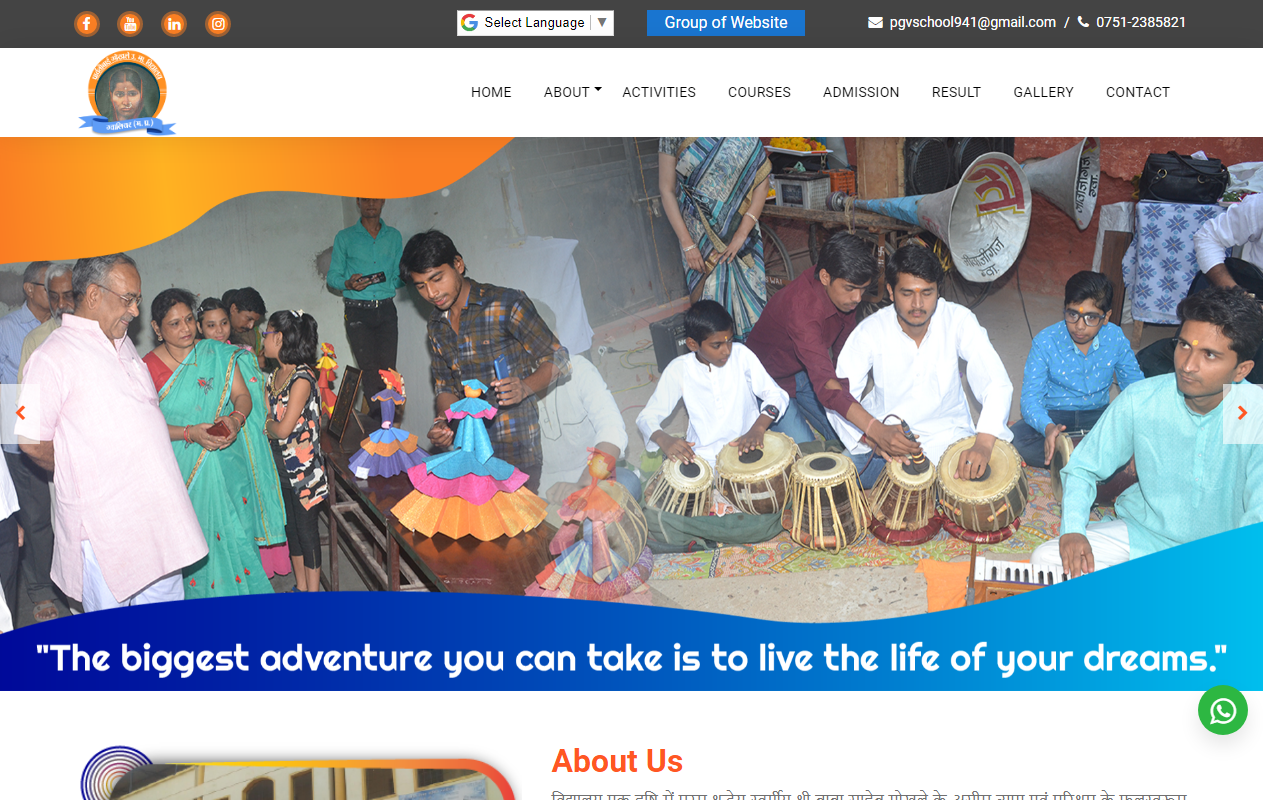This screenshot has width=1263, height=800.
Task: Click the school logo emblem
Action: pos(127,93)
